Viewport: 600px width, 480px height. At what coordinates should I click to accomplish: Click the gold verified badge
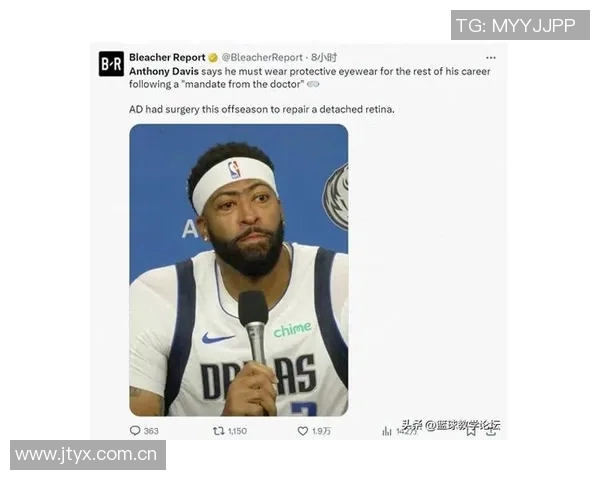click(x=213, y=58)
